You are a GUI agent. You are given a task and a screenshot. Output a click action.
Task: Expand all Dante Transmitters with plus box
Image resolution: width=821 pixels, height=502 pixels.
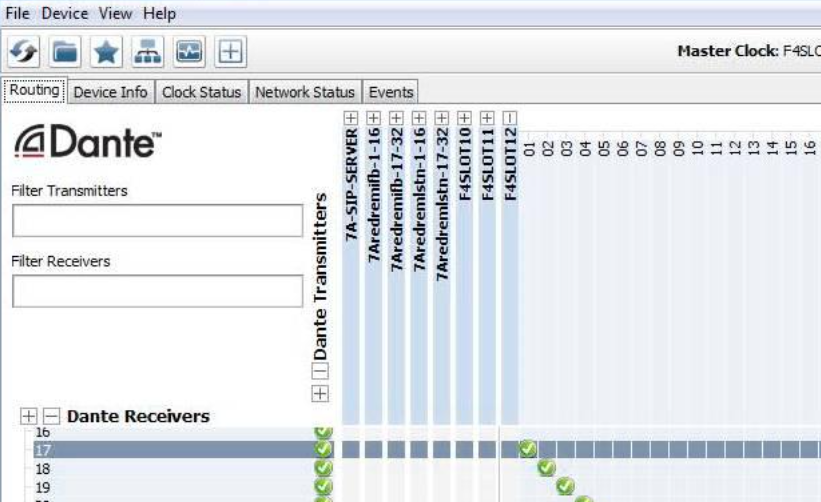point(320,393)
